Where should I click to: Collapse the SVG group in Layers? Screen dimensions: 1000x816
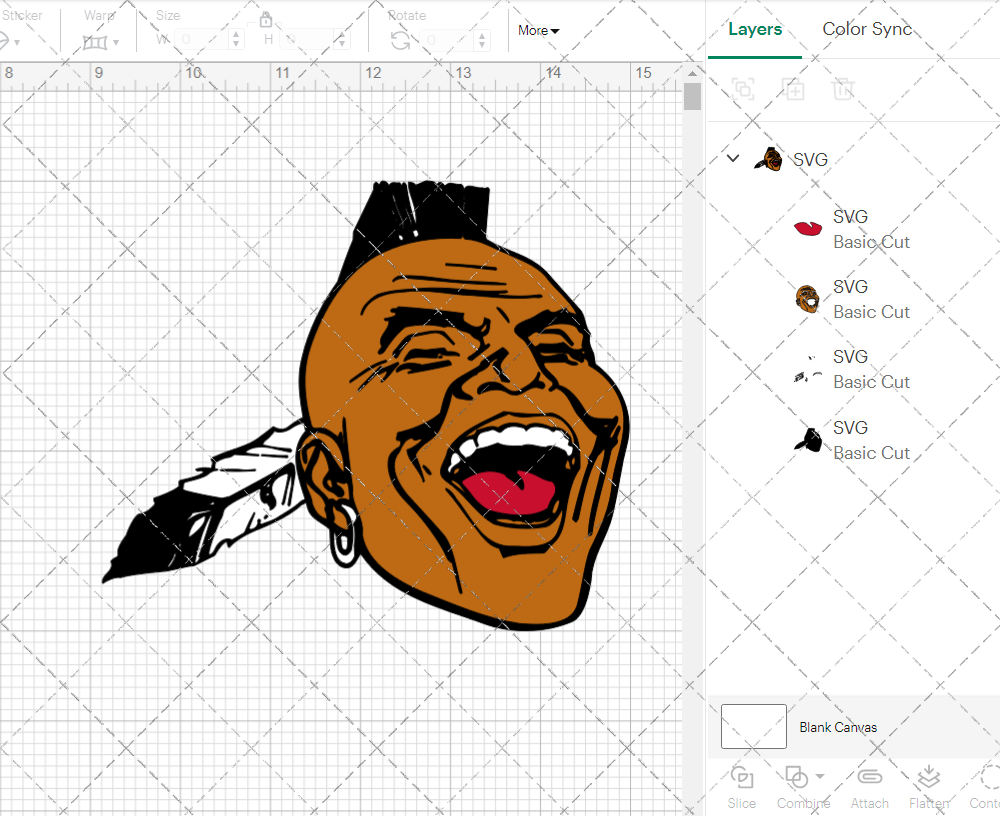click(733, 158)
